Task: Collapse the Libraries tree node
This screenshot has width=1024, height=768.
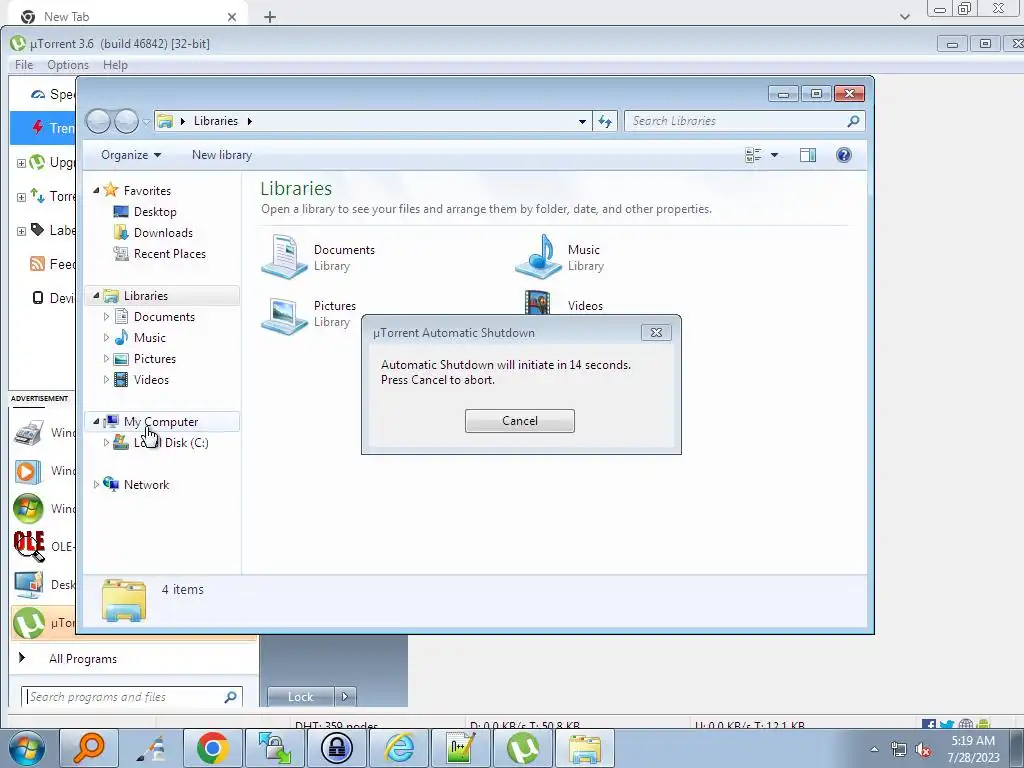Action: pyautogui.click(x=96, y=296)
